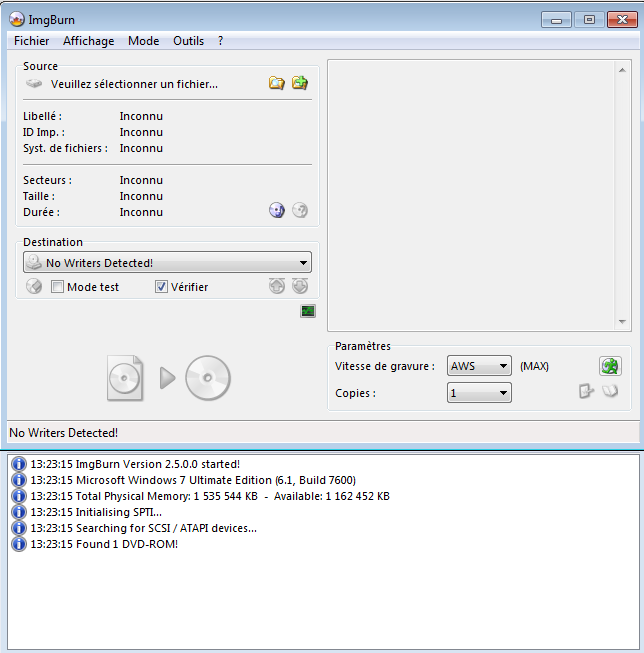Click info icon of 'Microsoft Windows 7' log line
Image resolution: width=644 pixels, height=653 pixels.
[19, 480]
